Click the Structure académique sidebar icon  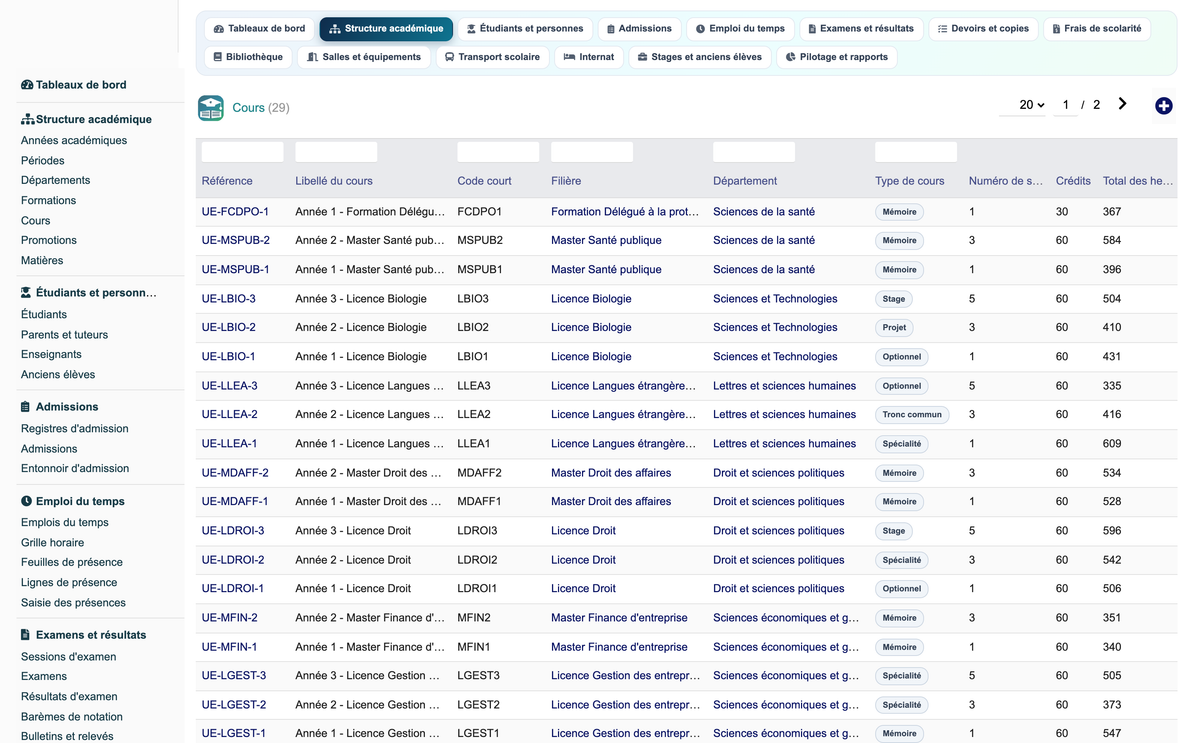pyautogui.click(x=28, y=119)
